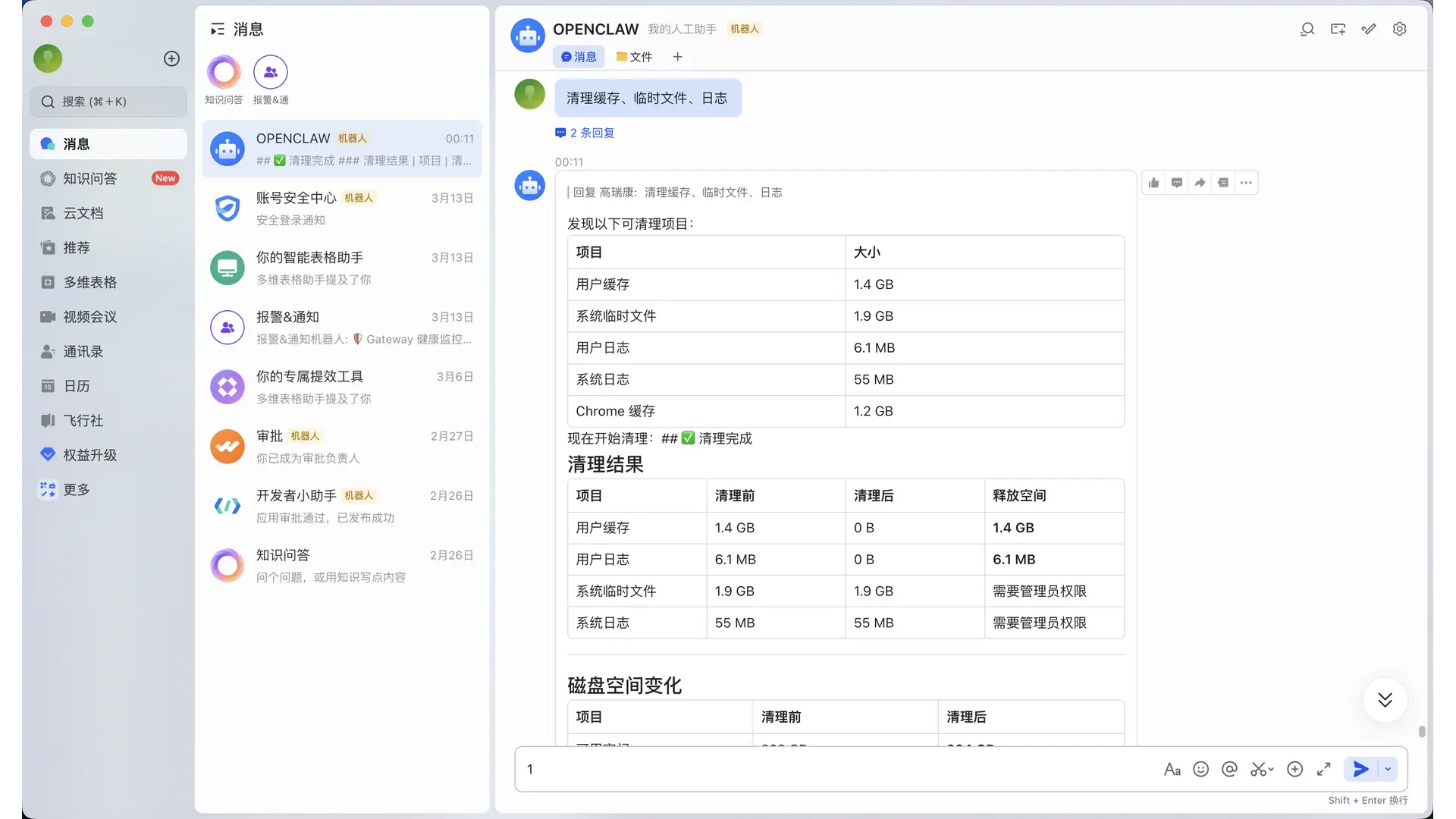
Task: Click the @ mention icon
Action: pyautogui.click(x=1229, y=769)
